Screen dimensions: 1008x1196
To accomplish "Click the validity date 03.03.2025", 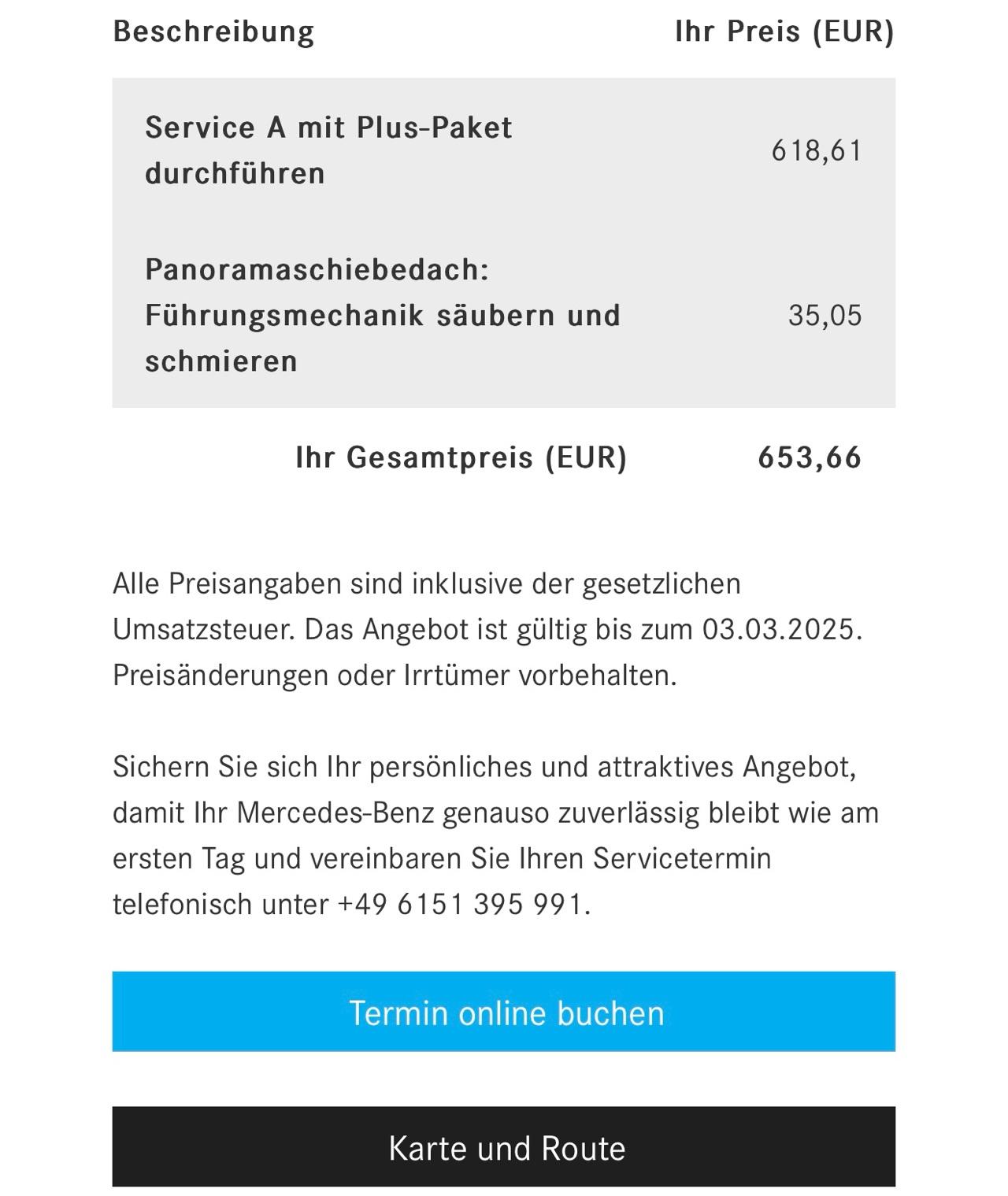I will point(779,629).
